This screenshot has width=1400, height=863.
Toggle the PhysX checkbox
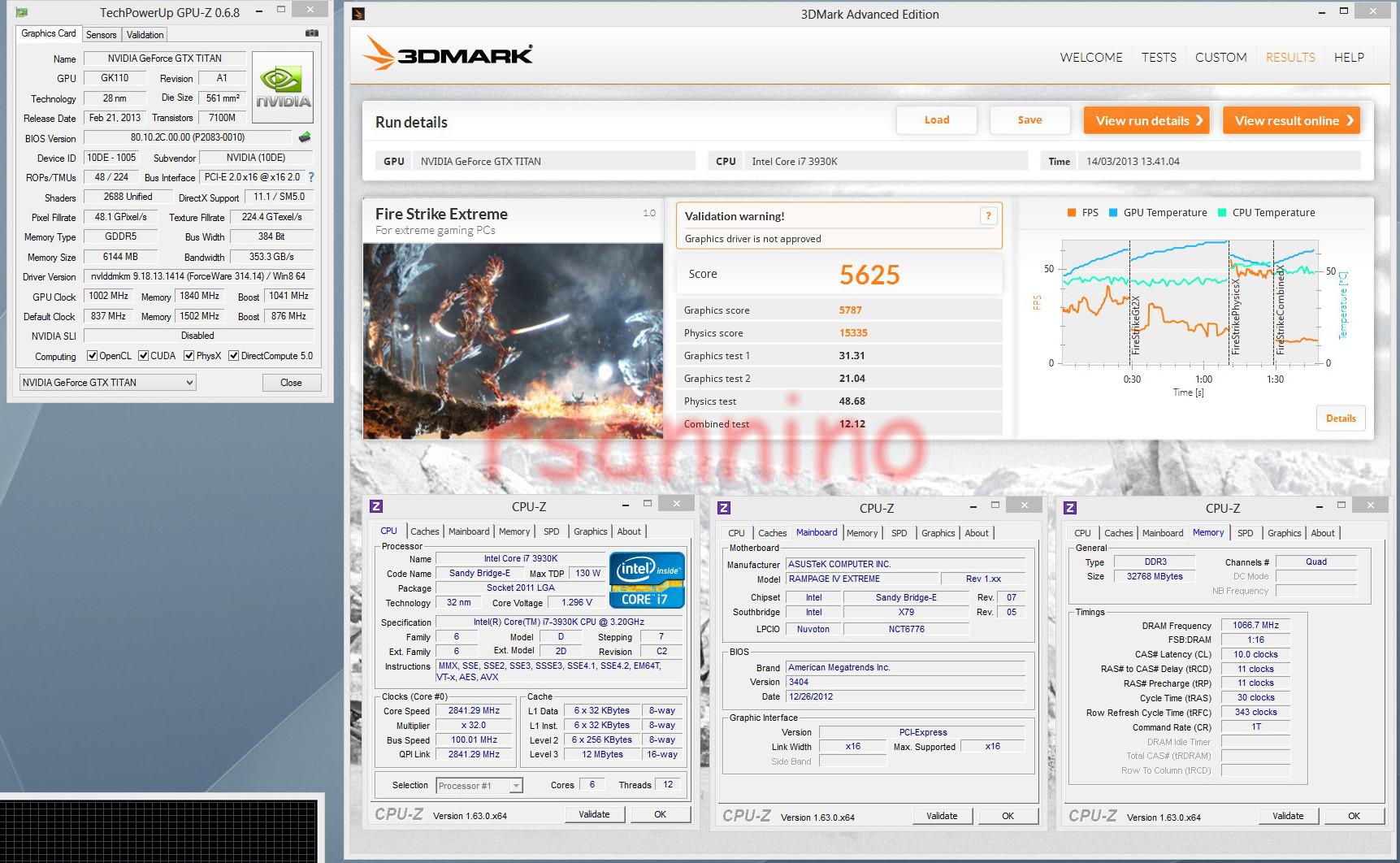(189, 356)
